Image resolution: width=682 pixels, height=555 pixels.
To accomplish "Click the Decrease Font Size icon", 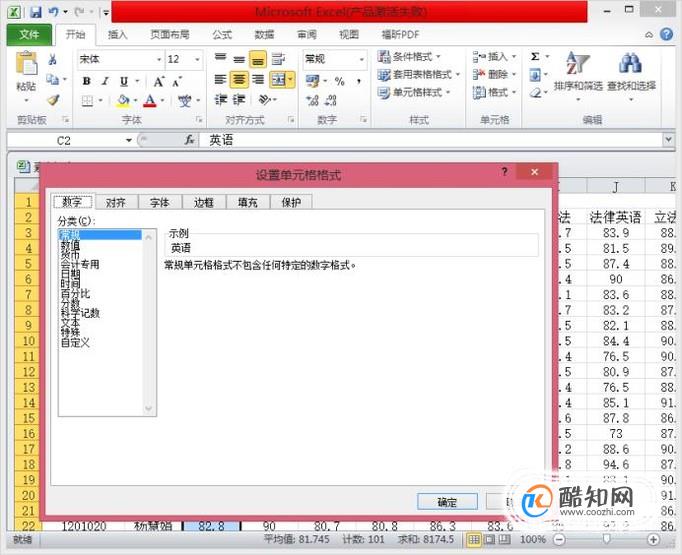I will 177,81.
